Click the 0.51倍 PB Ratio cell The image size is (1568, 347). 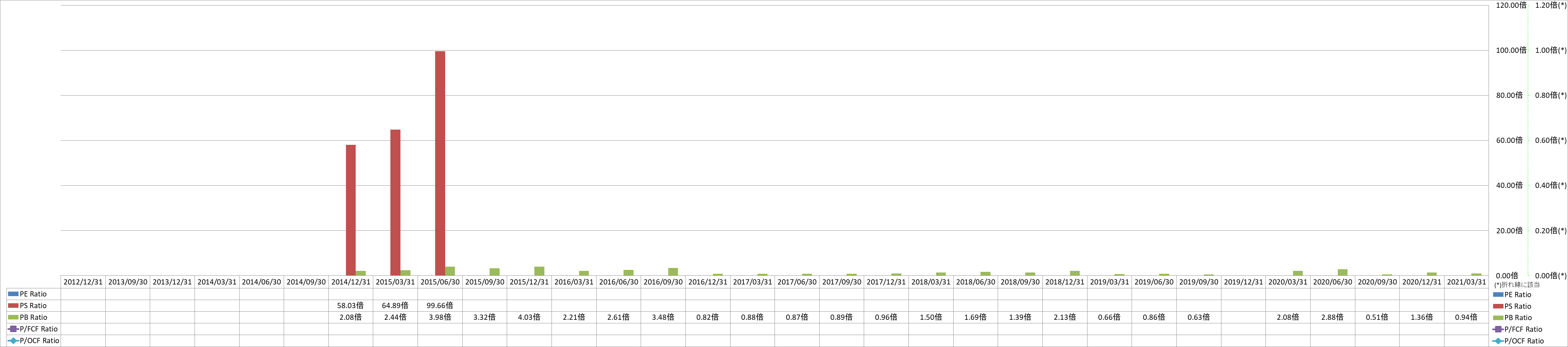(1377, 317)
